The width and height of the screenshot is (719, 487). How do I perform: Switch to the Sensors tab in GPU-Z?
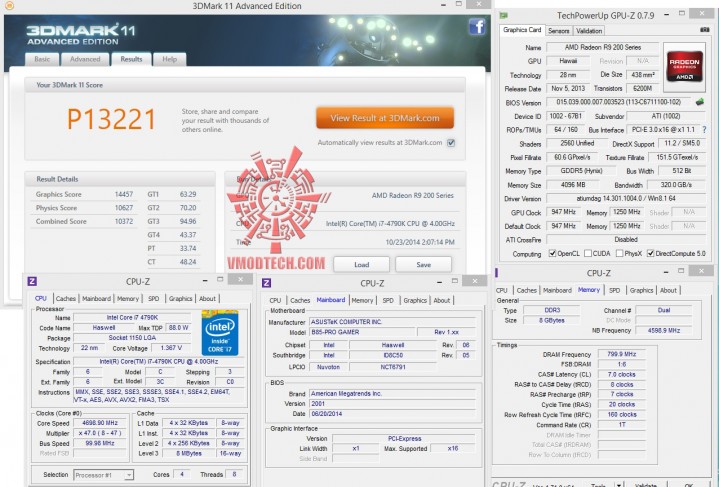559,31
